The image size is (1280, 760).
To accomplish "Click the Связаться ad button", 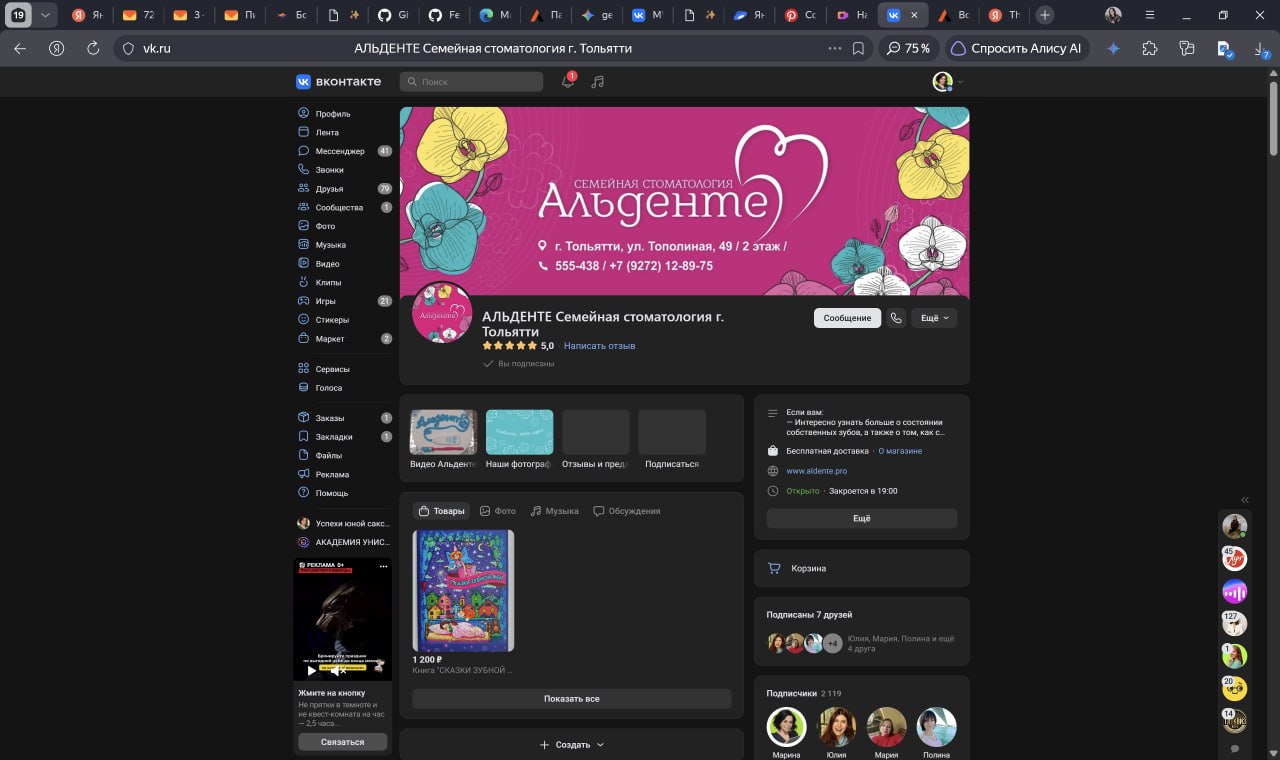I will coord(343,742).
